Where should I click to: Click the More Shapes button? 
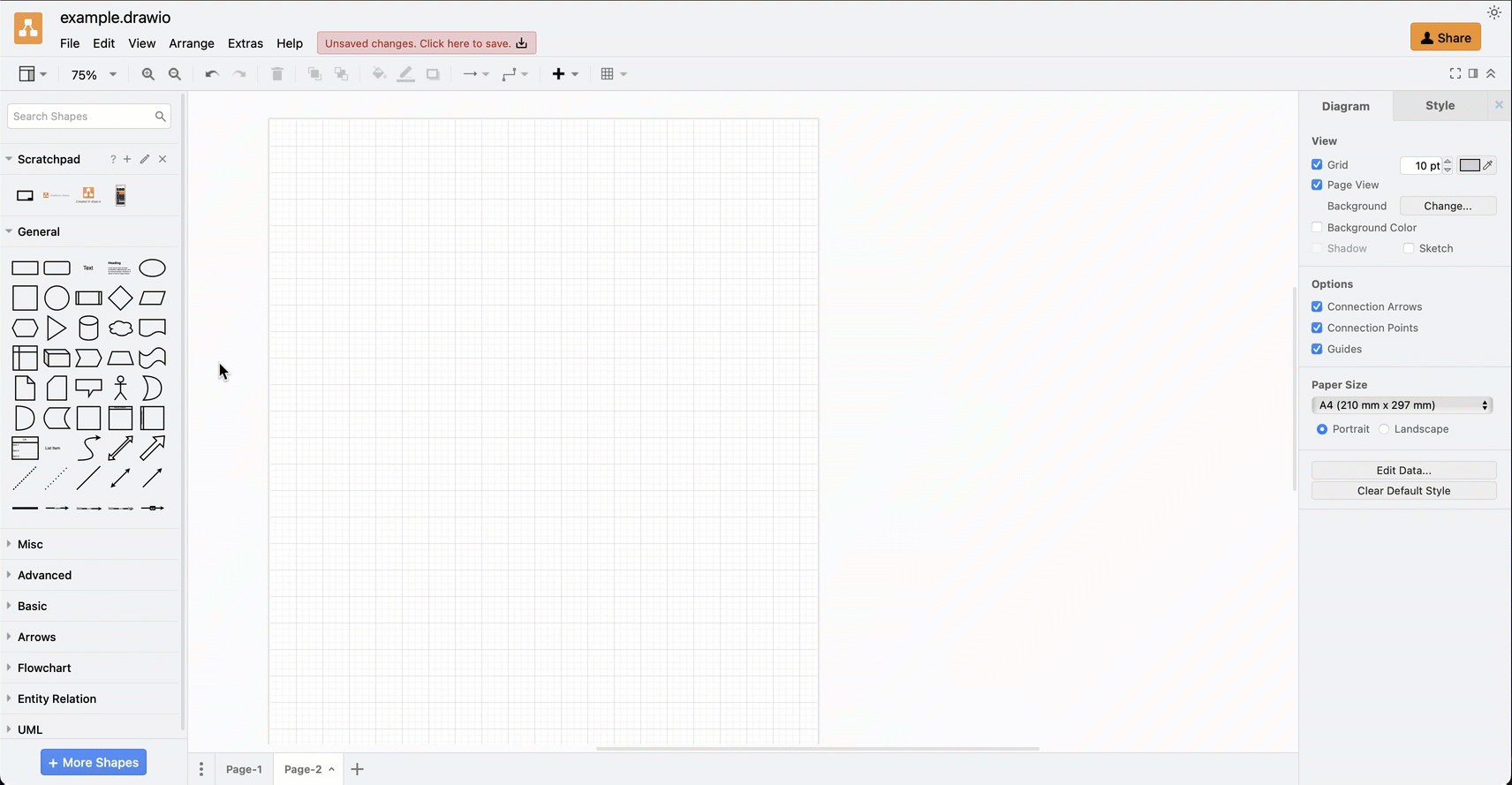(x=94, y=762)
